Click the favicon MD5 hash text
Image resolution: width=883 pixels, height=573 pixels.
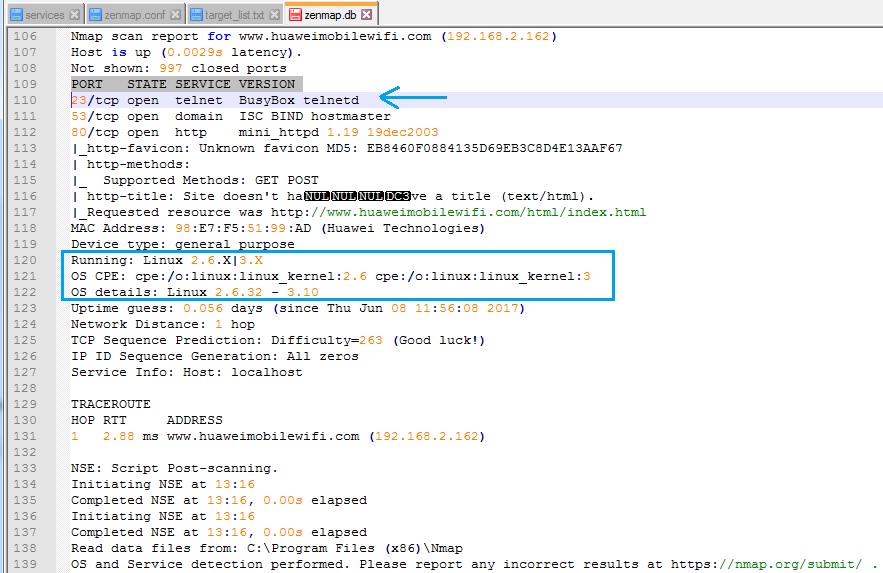click(x=494, y=148)
